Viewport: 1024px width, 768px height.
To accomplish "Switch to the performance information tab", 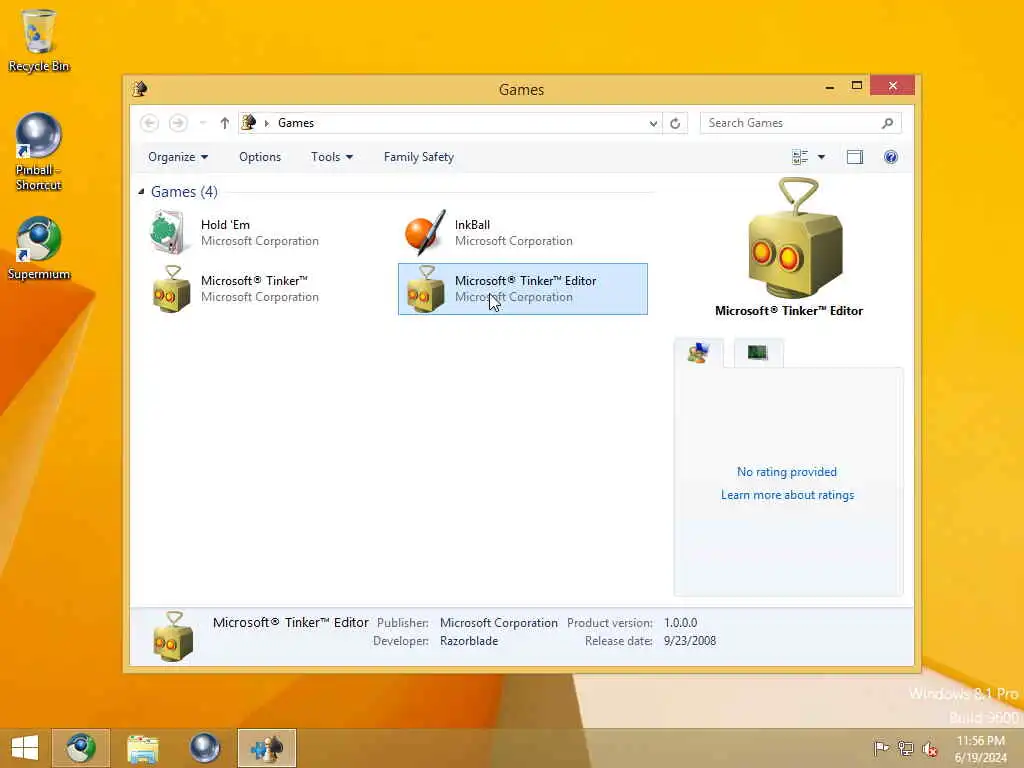I will pyautogui.click(x=758, y=353).
